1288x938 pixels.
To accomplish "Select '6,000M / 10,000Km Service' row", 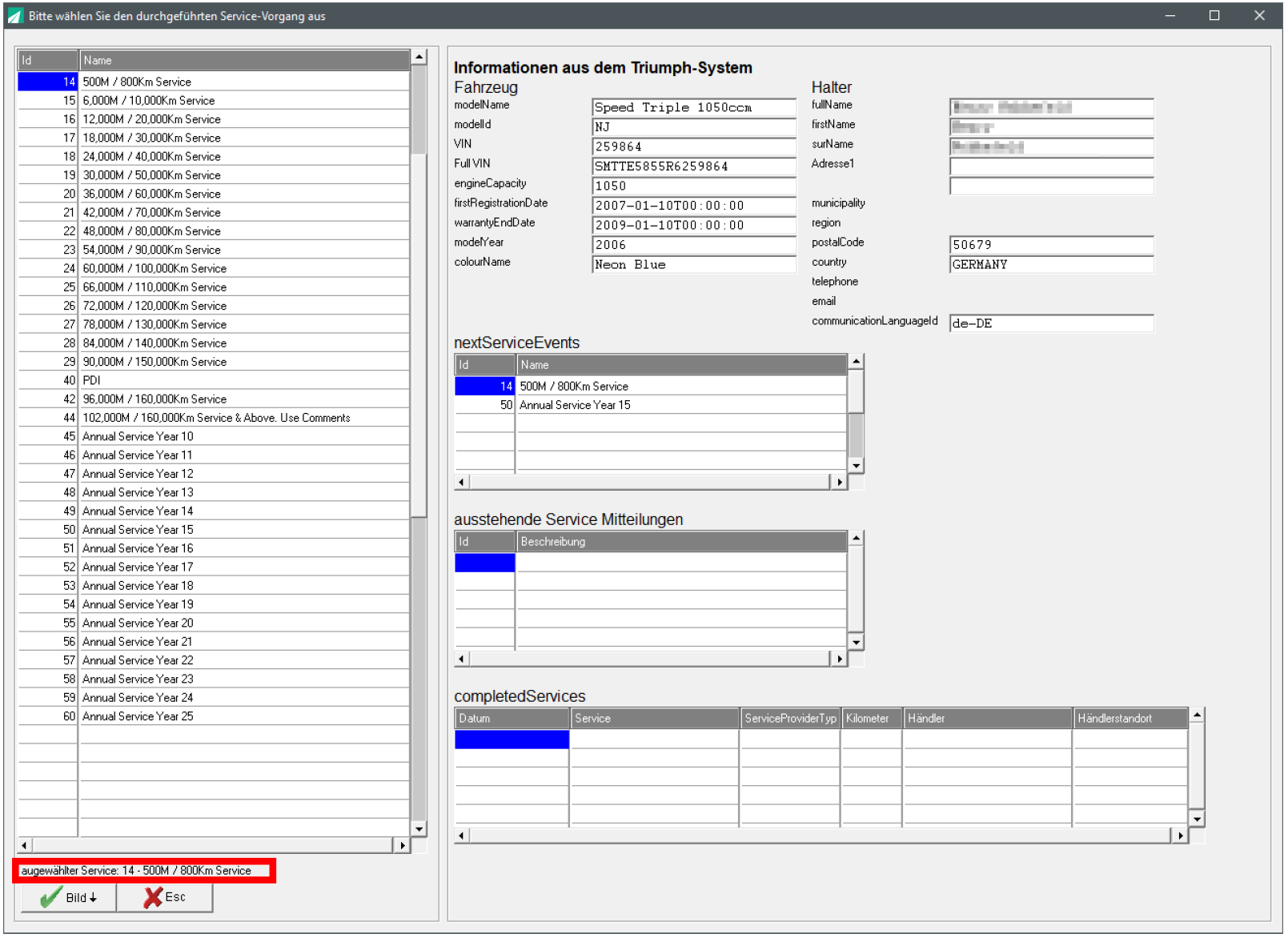I will (x=213, y=100).
